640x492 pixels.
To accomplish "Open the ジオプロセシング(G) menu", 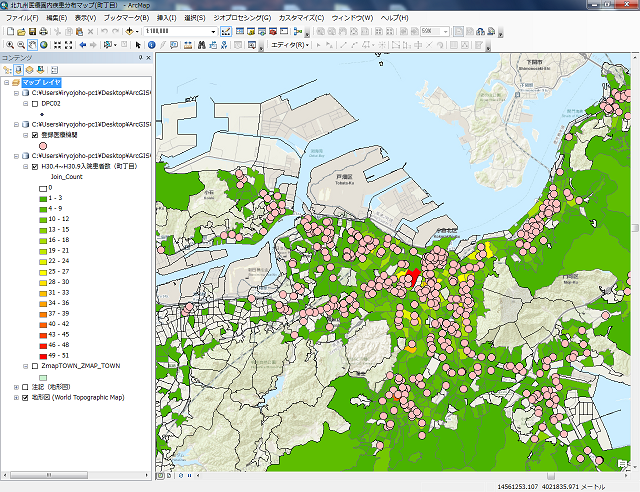I will [x=241, y=18].
